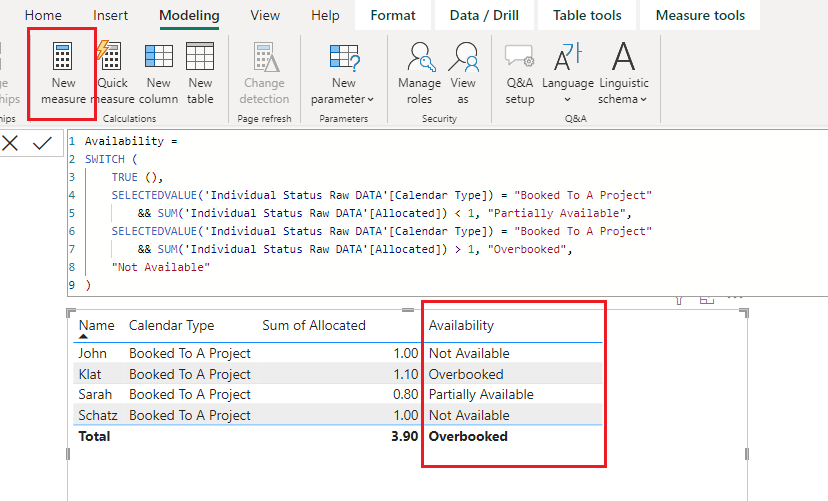The width and height of the screenshot is (828, 501).
Task: Click the bold Overbooked total cell
Action: pos(468,437)
